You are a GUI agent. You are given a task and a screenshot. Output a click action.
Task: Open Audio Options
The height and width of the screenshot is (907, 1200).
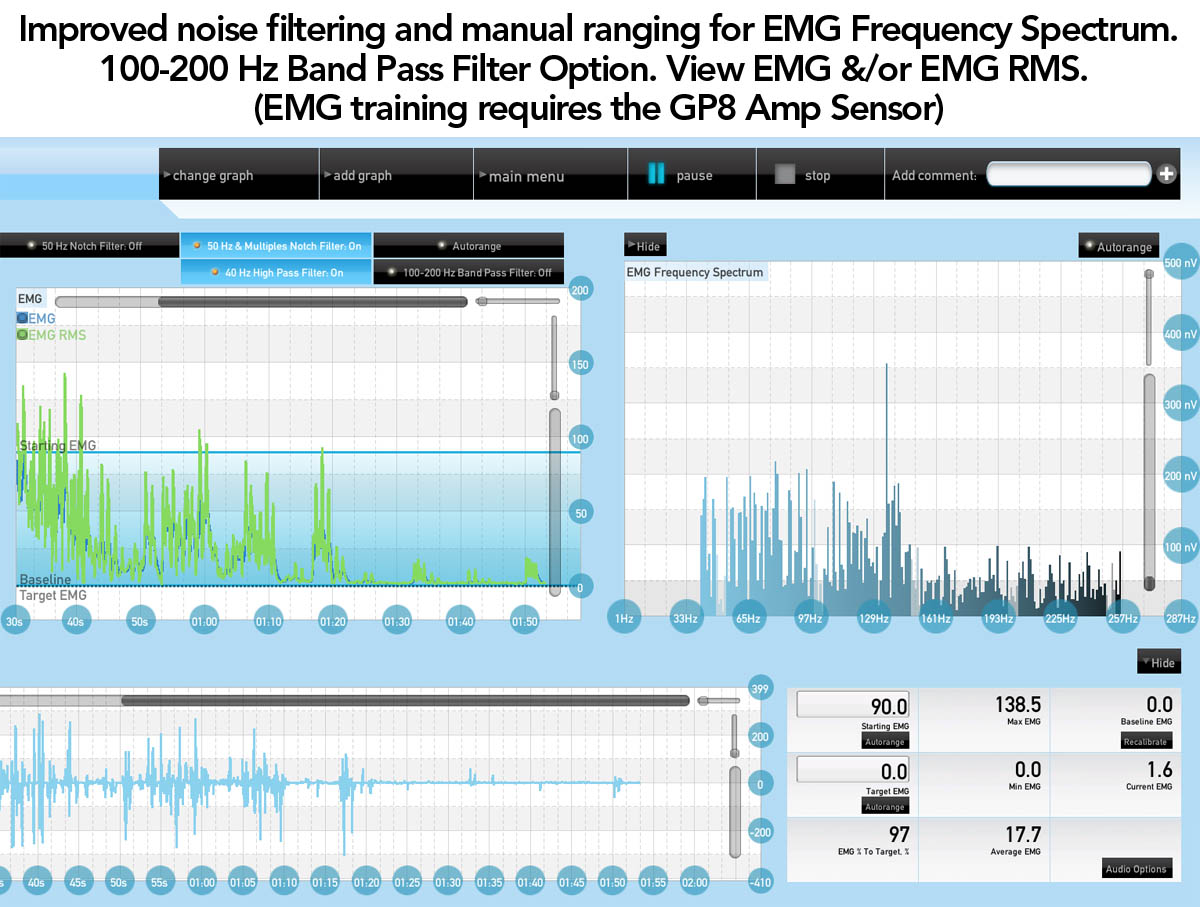pos(1136,868)
